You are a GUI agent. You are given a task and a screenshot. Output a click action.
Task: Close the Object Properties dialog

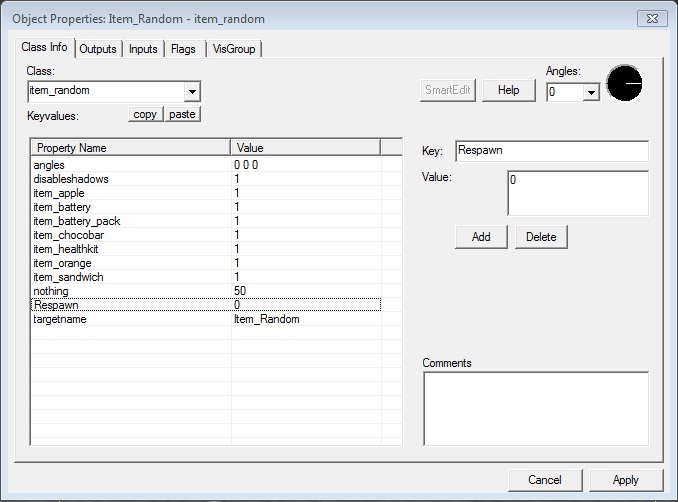coord(652,19)
